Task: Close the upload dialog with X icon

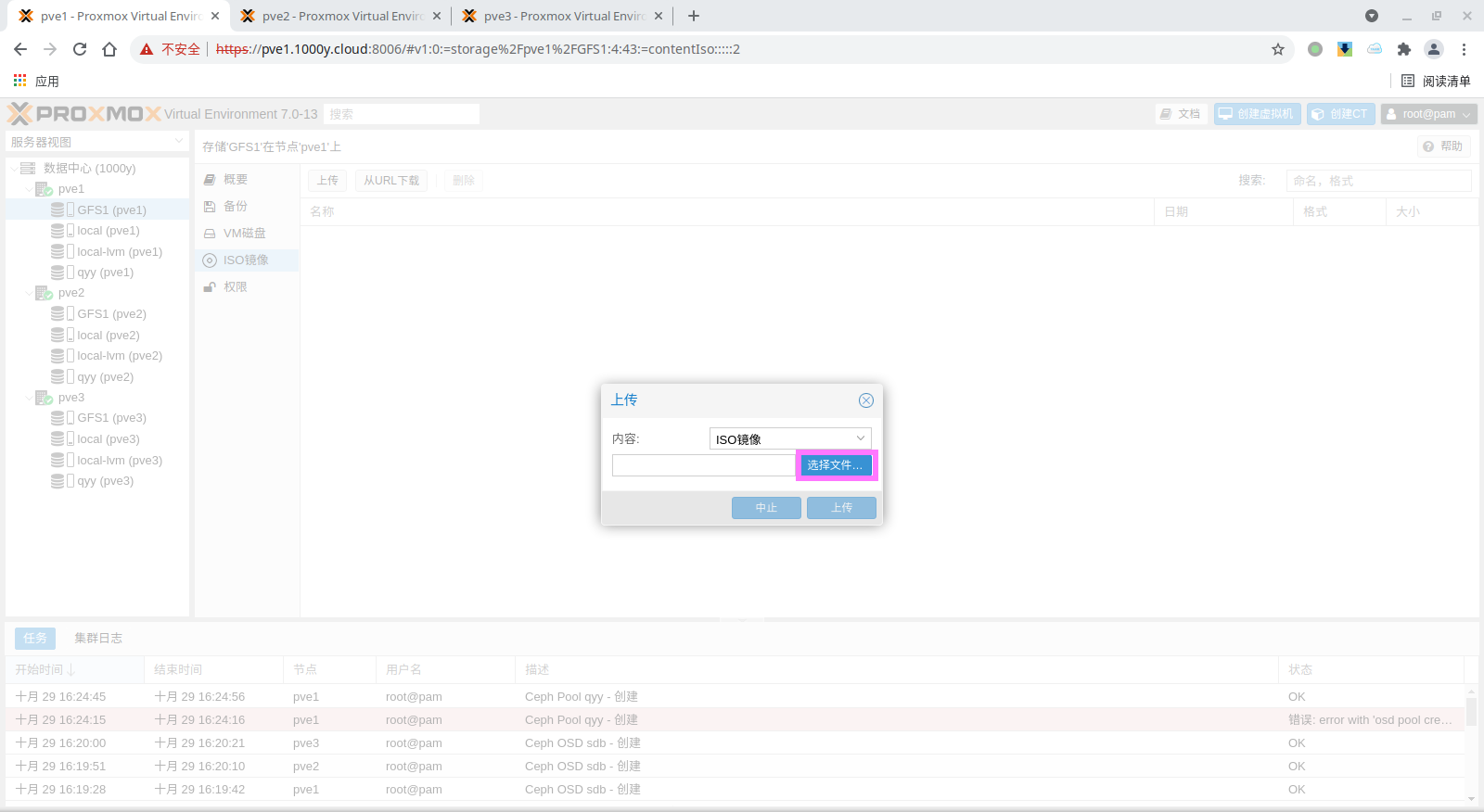Action: [x=865, y=400]
